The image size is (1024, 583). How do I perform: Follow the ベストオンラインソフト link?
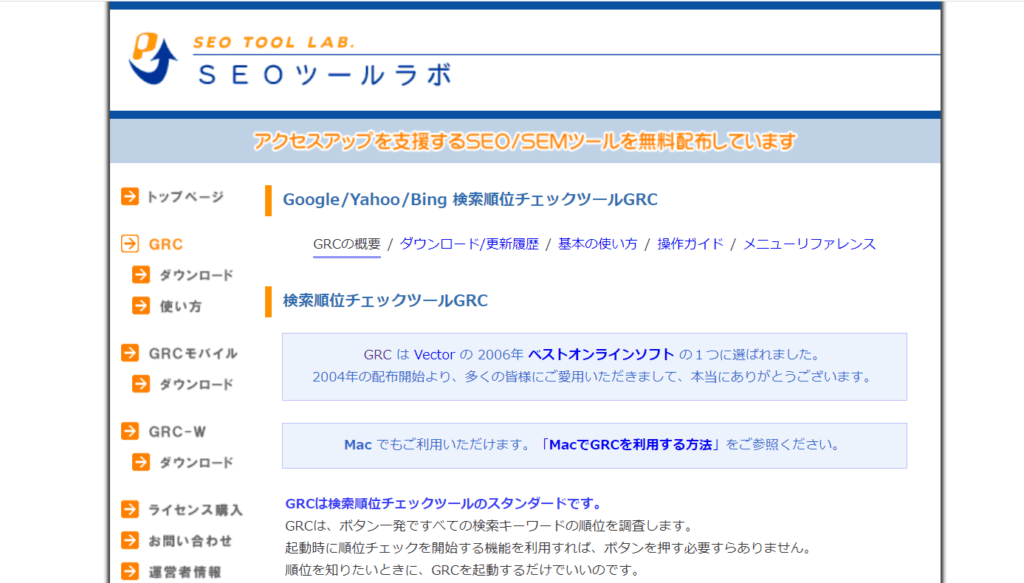[601, 355]
